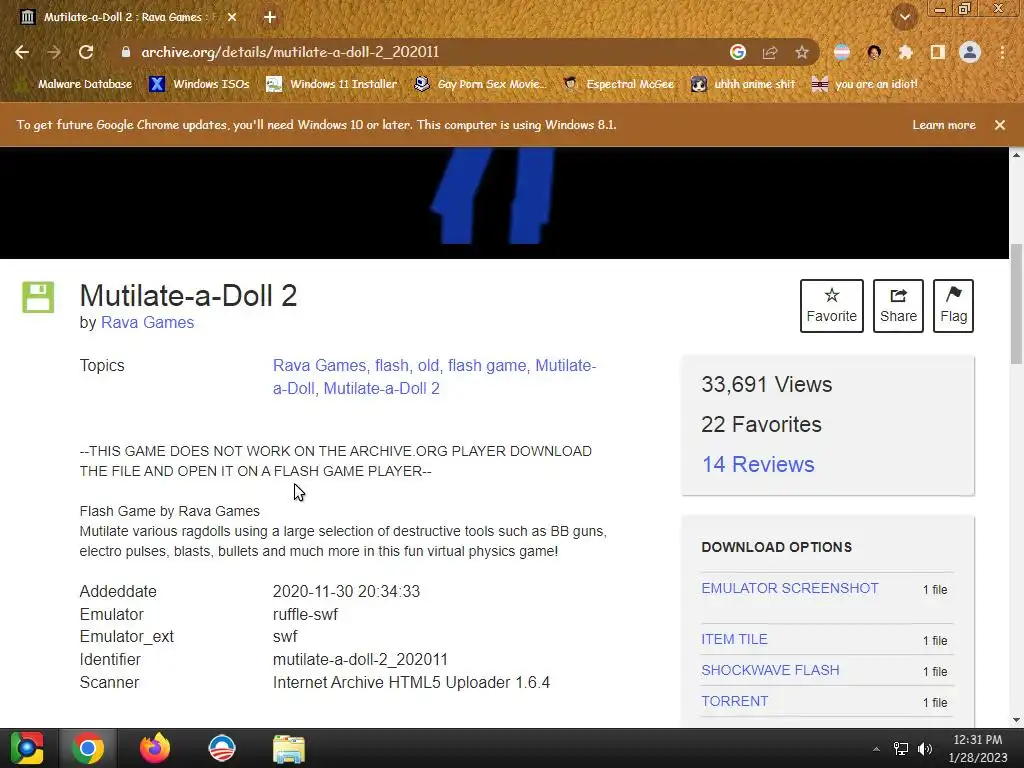Open the network status tray icon
The image size is (1024, 768).
(x=901, y=749)
